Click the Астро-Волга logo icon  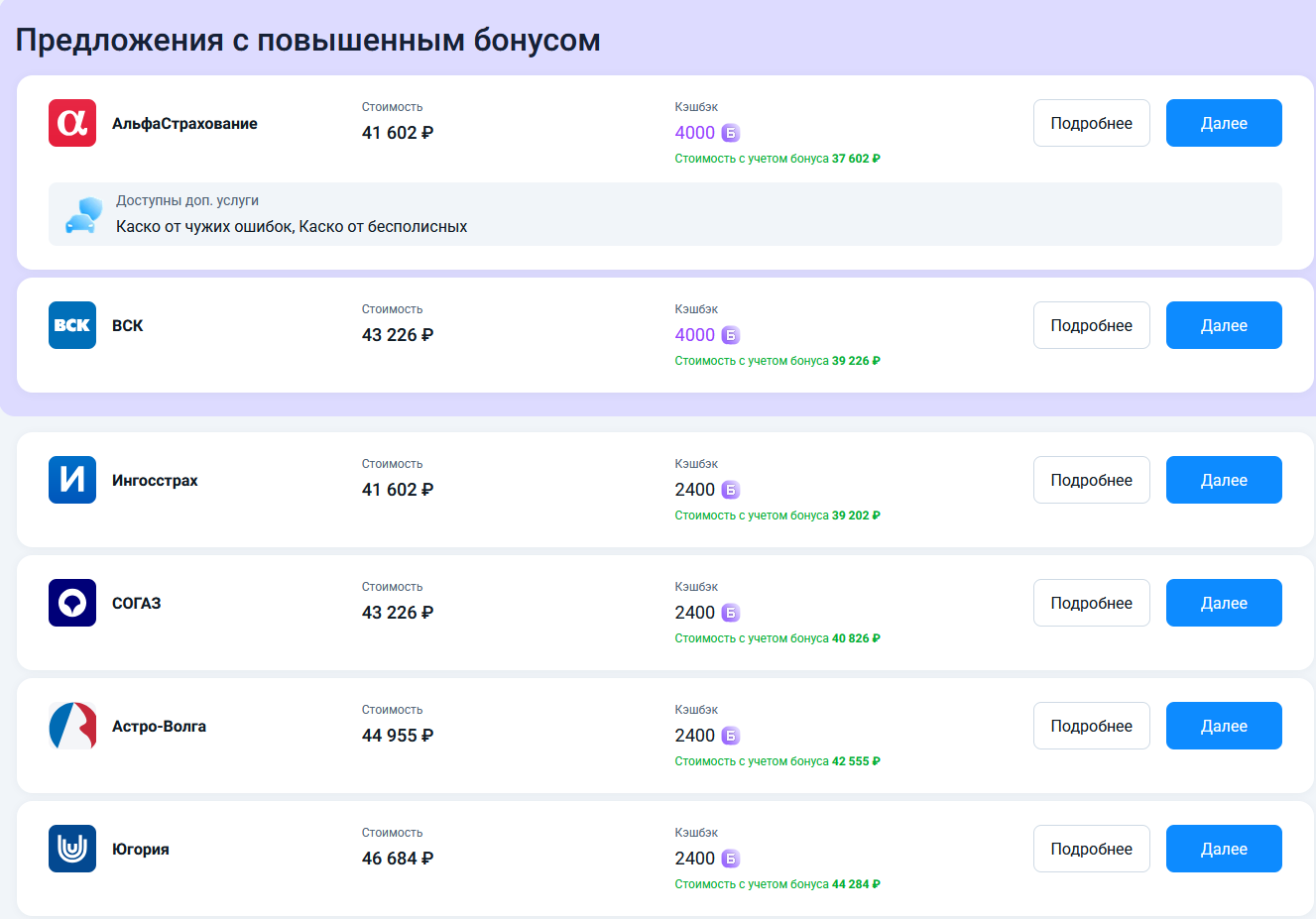[x=72, y=726]
